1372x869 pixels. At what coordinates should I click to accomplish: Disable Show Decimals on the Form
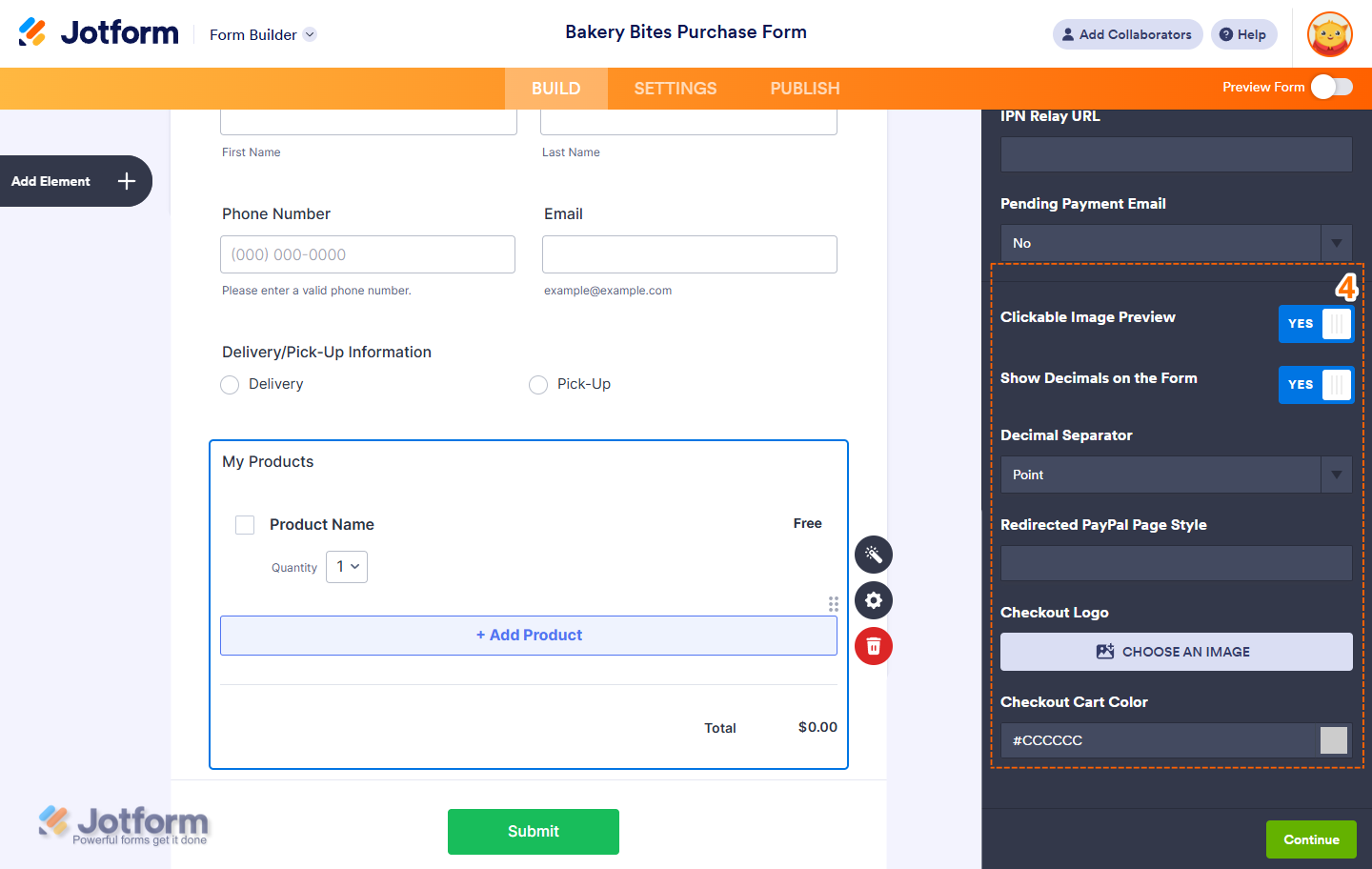[x=1316, y=384]
